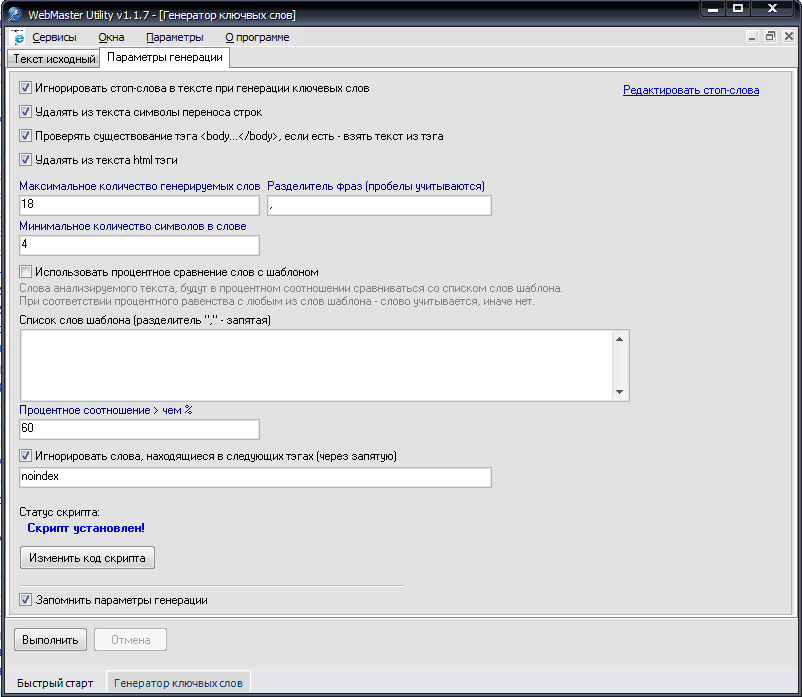The width and height of the screenshot is (802, 697).
Task: Toggle the ignore stop-words checkbox
Action: tap(26, 88)
